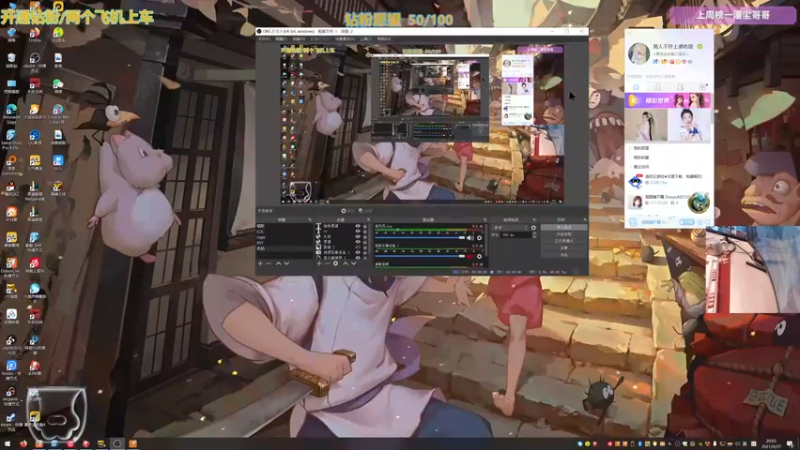Open transition properties gear in OBS
The height and width of the screenshot is (450, 800).
[x=534, y=228]
